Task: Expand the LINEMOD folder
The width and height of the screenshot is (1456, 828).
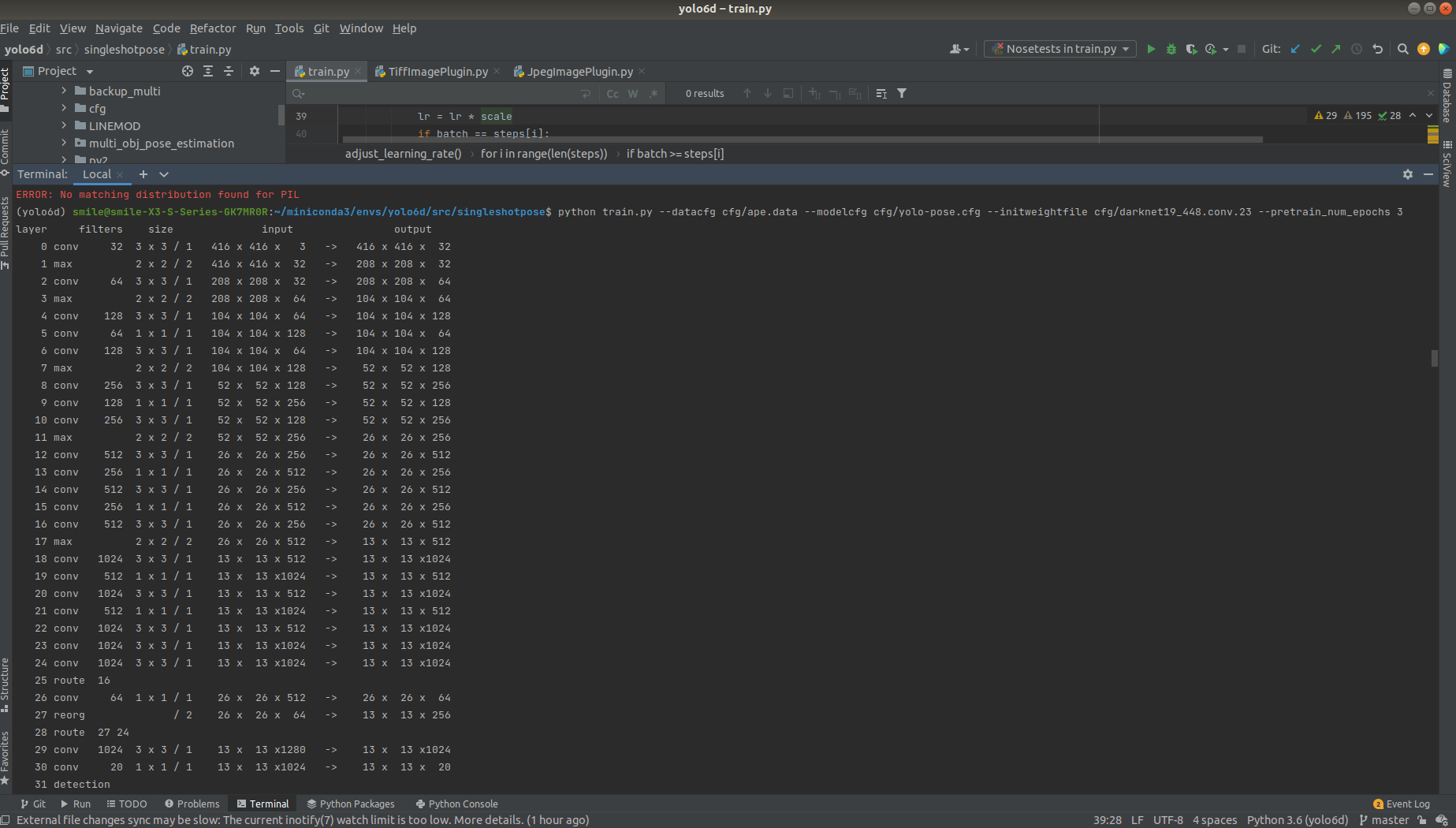Action: (x=64, y=125)
